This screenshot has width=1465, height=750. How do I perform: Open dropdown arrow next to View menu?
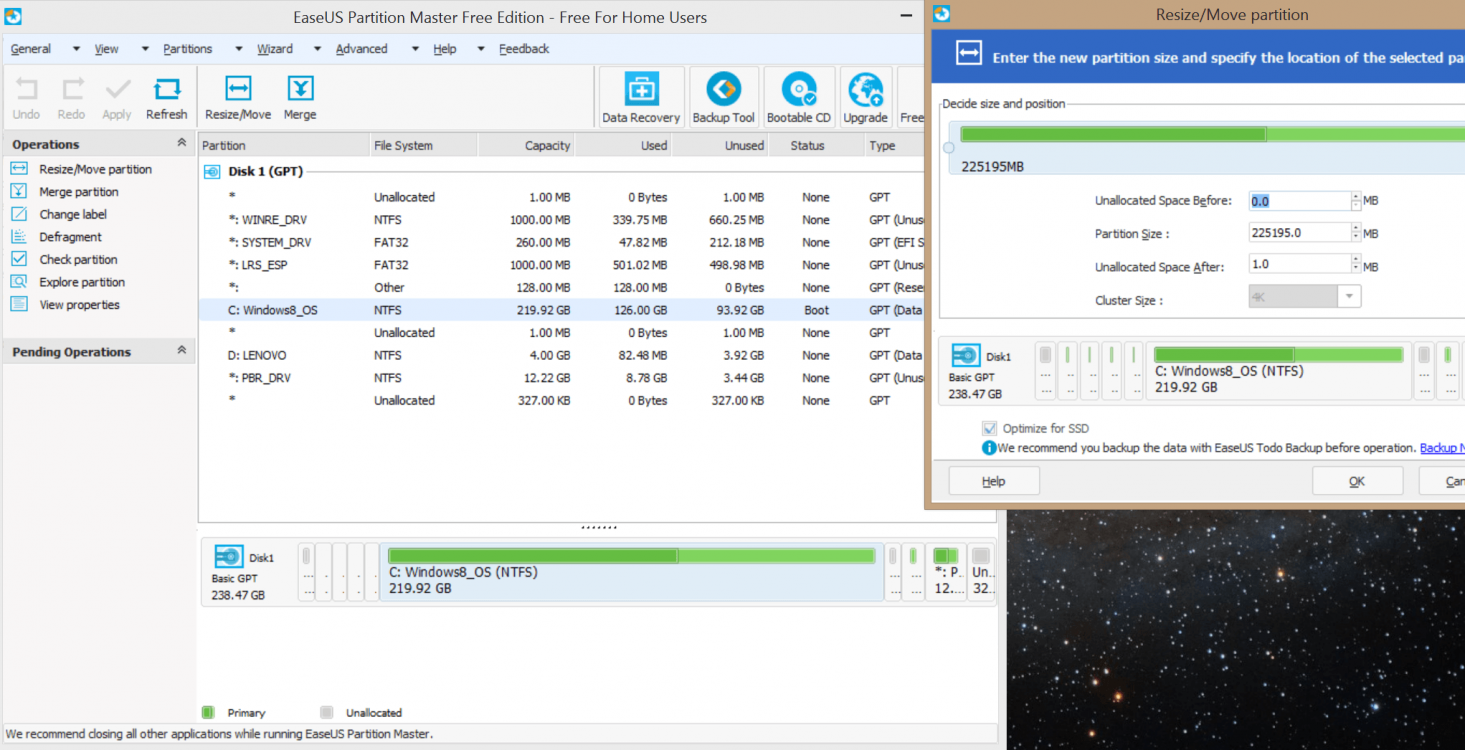(145, 49)
